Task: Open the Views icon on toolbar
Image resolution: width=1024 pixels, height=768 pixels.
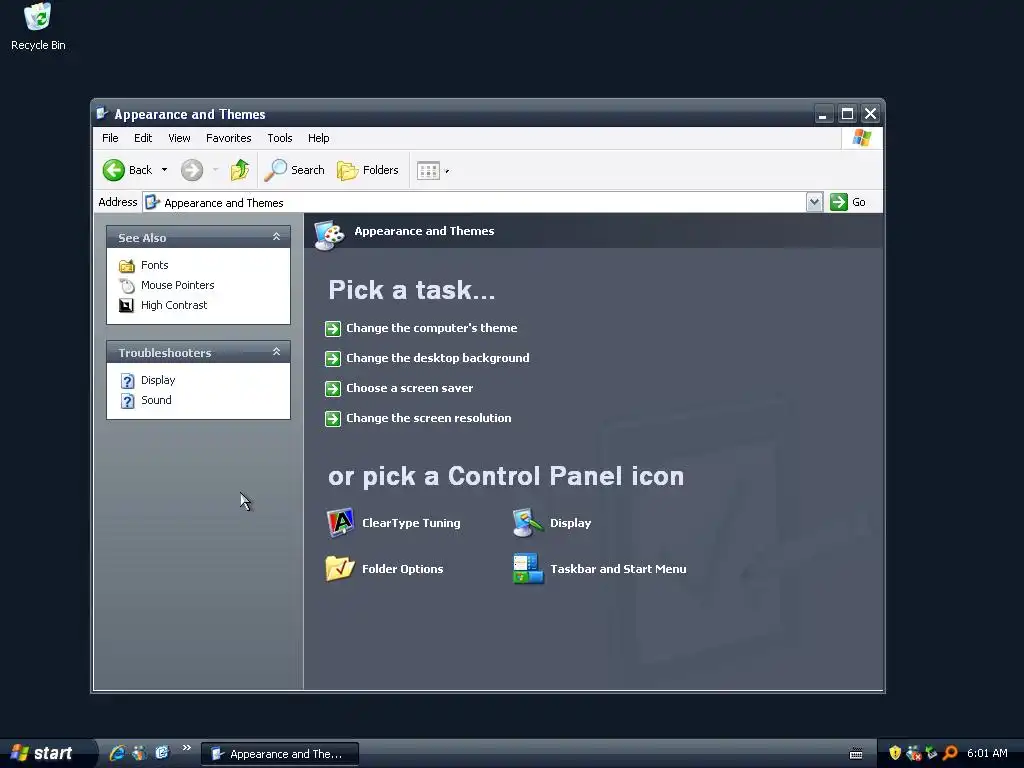Action: [x=428, y=170]
